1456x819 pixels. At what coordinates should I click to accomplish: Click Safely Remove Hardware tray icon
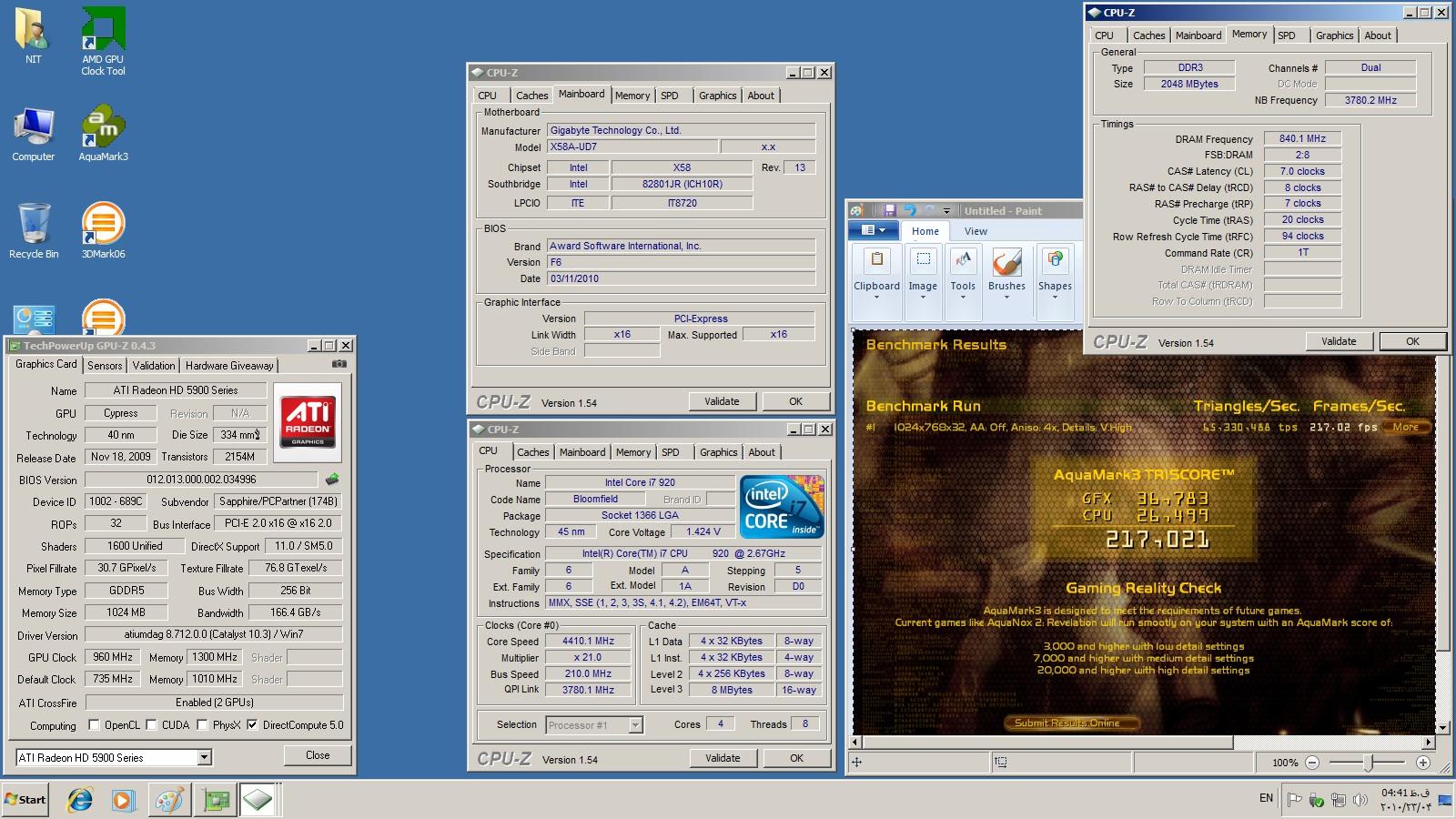pyautogui.click(x=1317, y=800)
